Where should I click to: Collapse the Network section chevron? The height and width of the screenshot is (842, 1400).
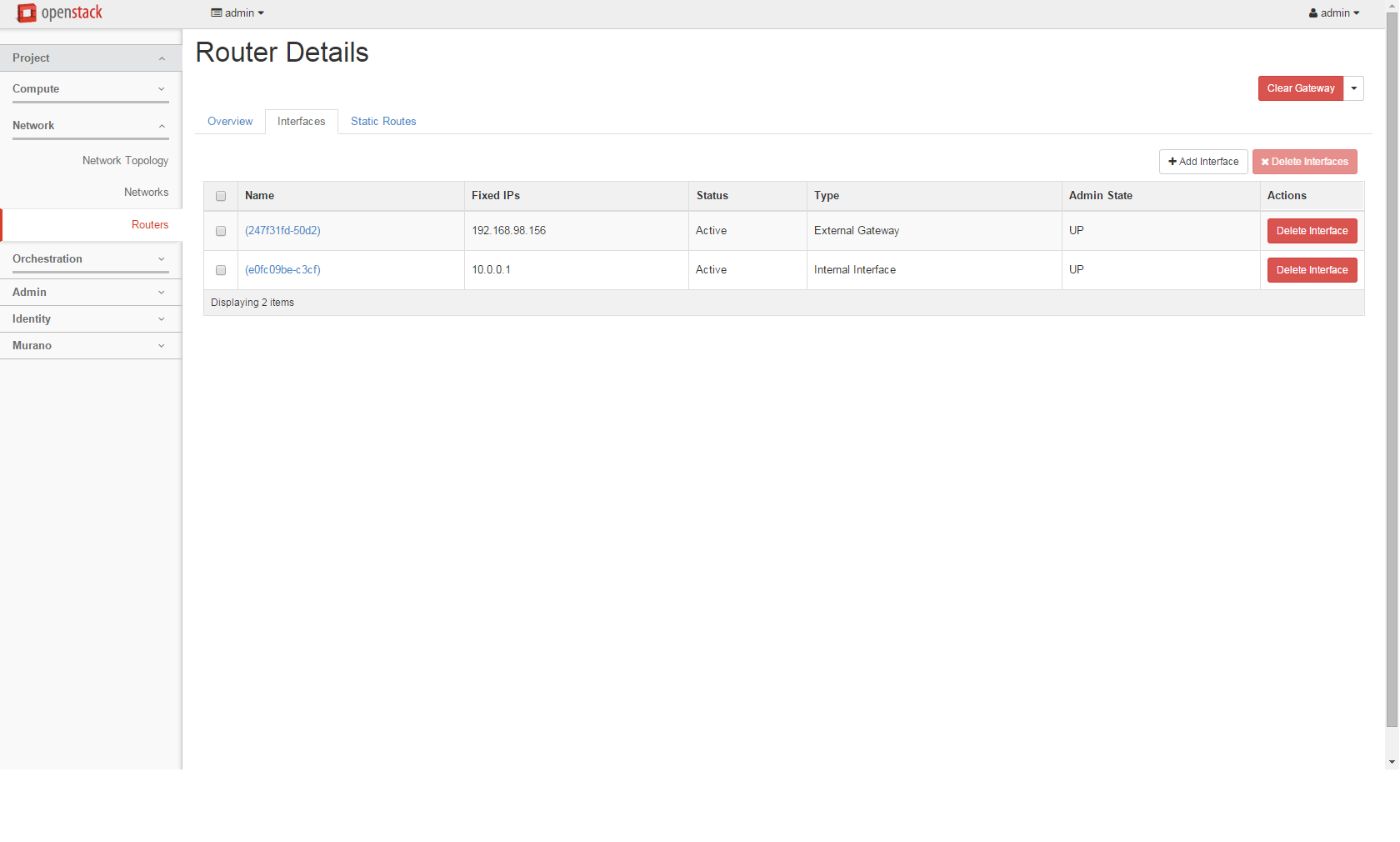pos(162,126)
